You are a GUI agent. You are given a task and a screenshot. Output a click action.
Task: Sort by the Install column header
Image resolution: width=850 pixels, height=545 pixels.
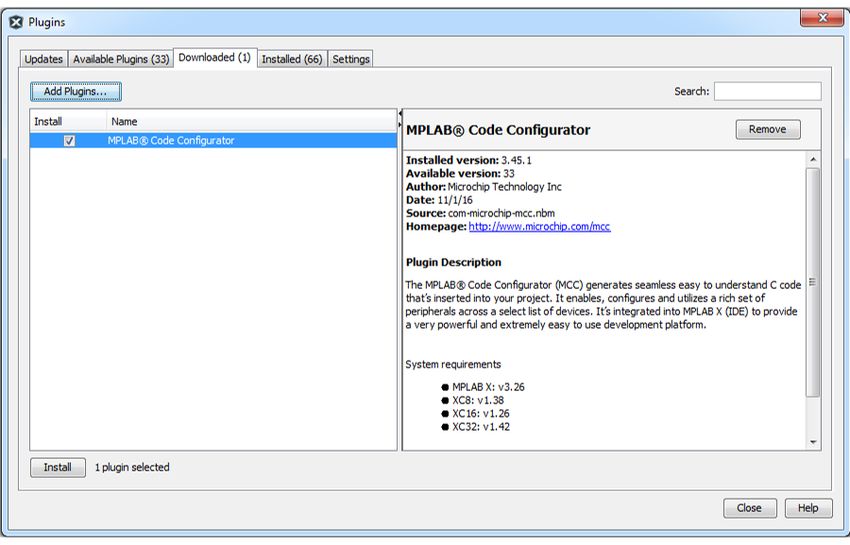(68, 121)
